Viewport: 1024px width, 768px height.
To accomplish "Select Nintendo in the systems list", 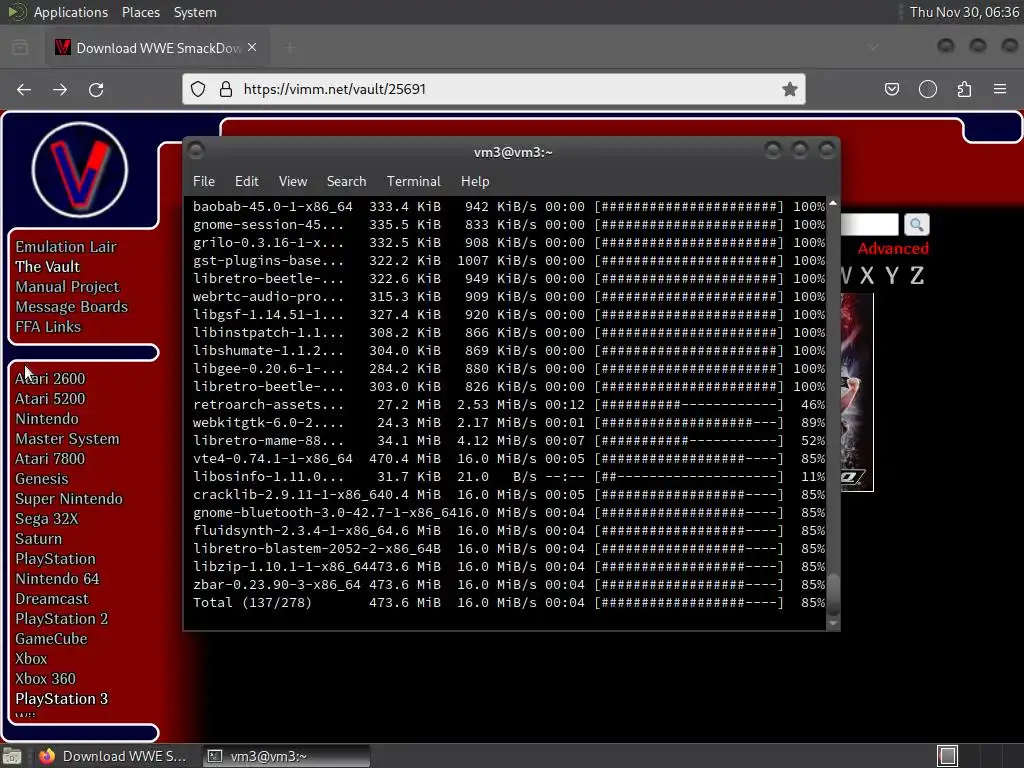I will tap(47, 419).
